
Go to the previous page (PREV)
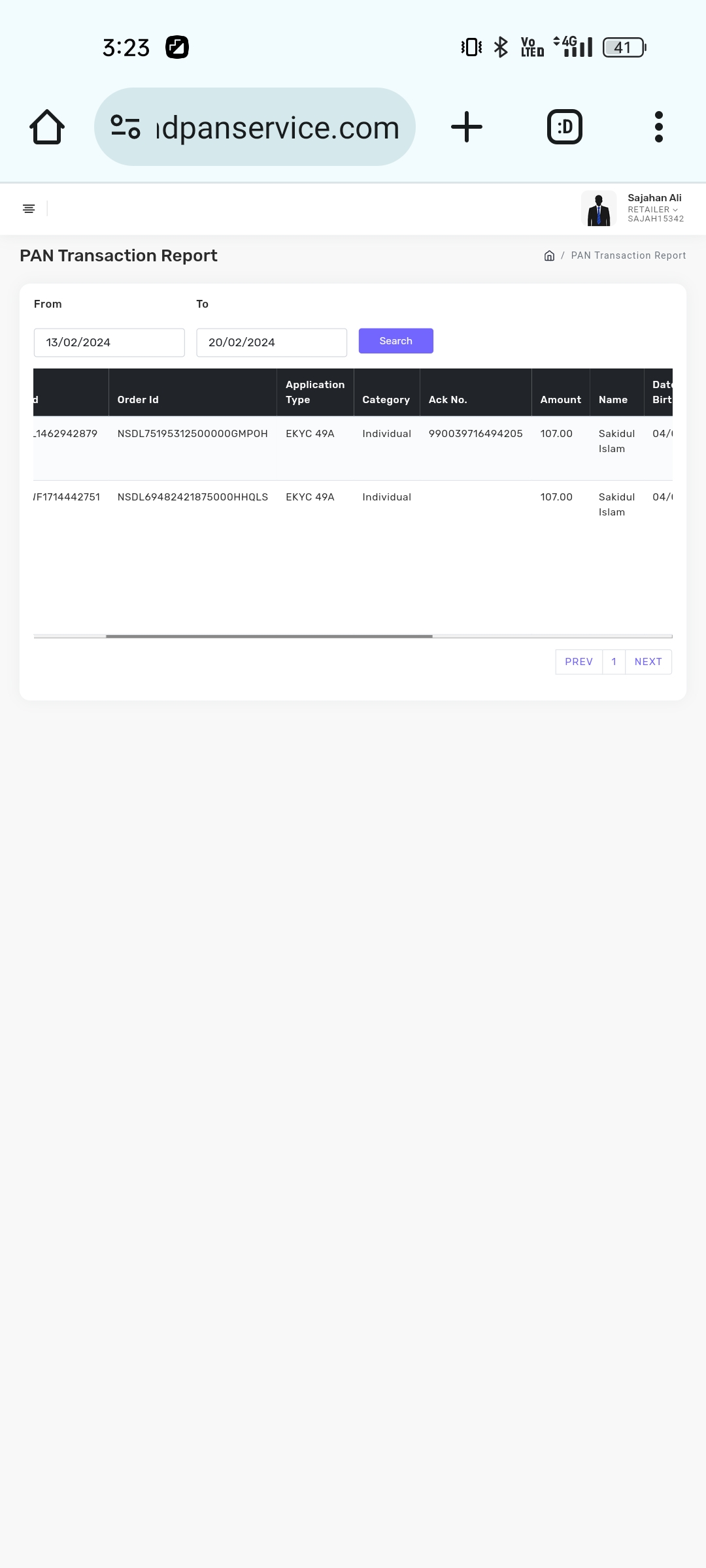579,662
